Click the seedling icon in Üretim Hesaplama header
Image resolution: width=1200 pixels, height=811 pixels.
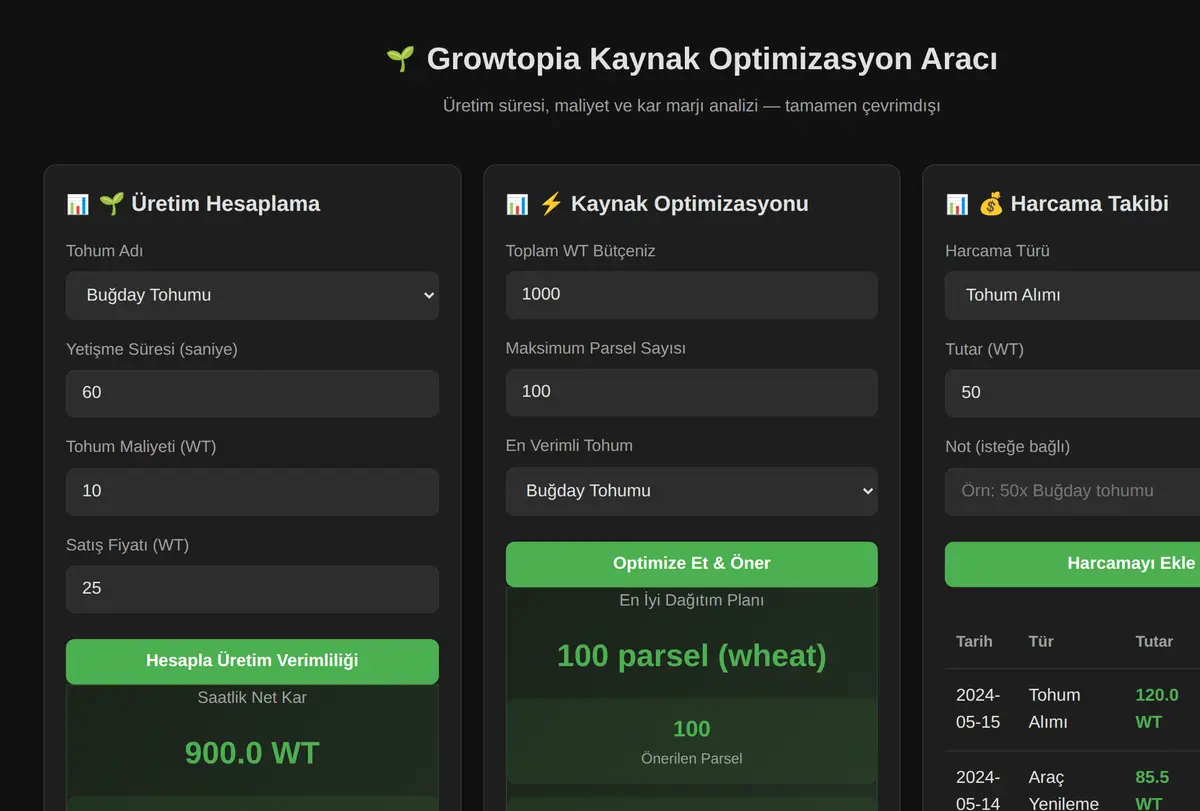point(112,204)
